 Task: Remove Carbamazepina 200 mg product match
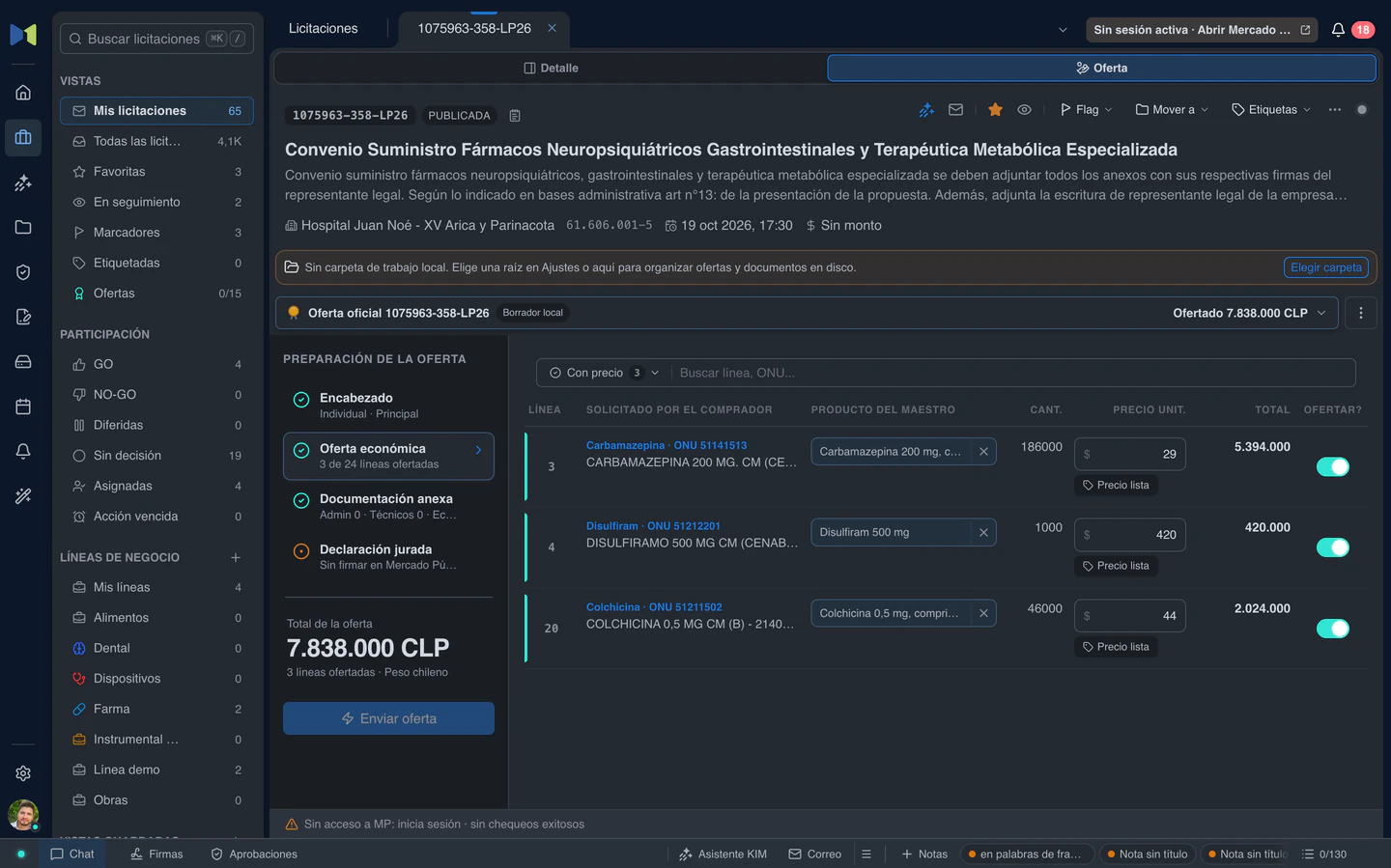tap(983, 452)
